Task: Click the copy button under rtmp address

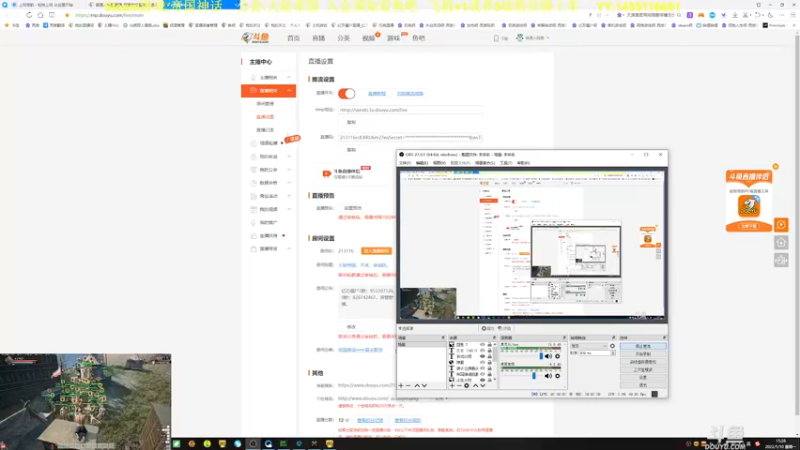Action: click(351, 122)
